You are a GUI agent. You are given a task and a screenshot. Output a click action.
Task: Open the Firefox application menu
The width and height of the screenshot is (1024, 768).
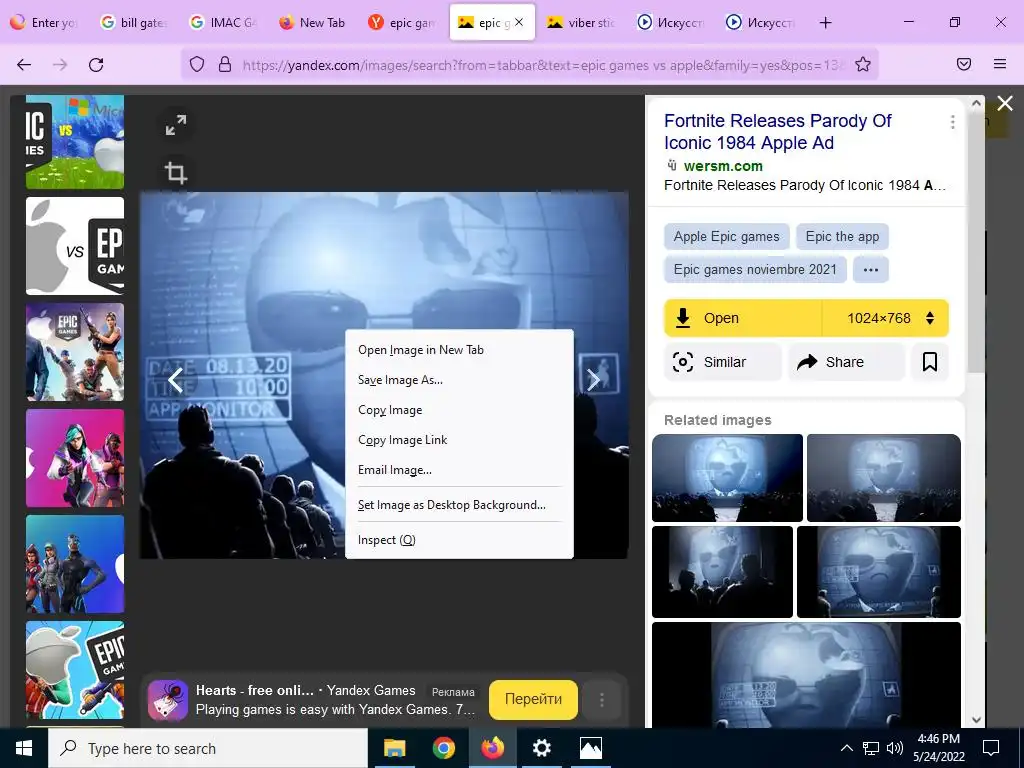click(1000, 64)
